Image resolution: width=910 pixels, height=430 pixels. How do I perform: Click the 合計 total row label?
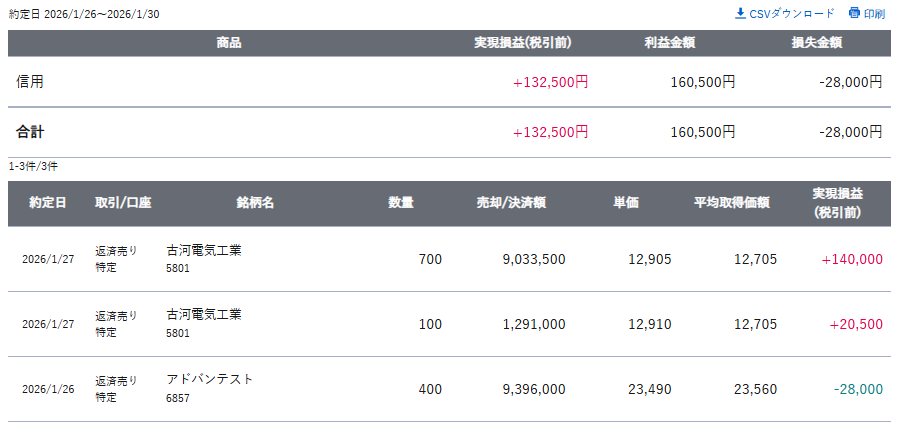pyautogui.click(x=30, y=132)
